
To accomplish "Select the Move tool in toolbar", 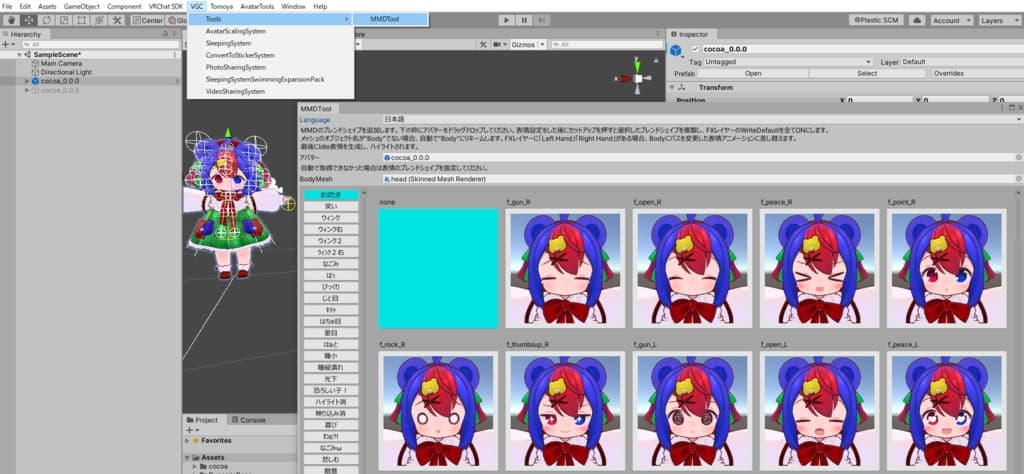I will (27, 20).
